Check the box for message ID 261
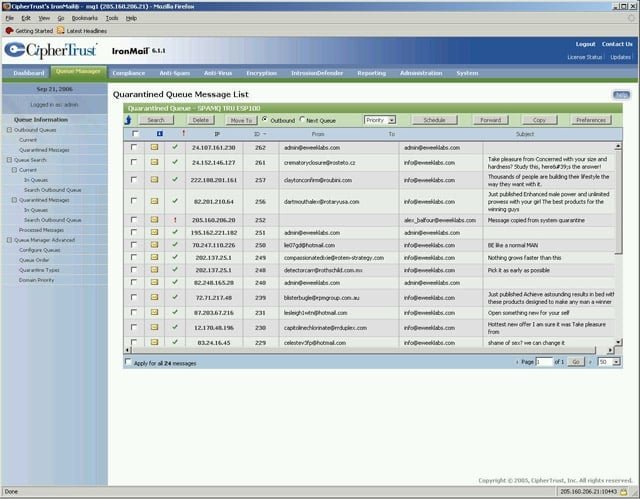Screen dimensions: 640x499 click(x=133, y=162)
